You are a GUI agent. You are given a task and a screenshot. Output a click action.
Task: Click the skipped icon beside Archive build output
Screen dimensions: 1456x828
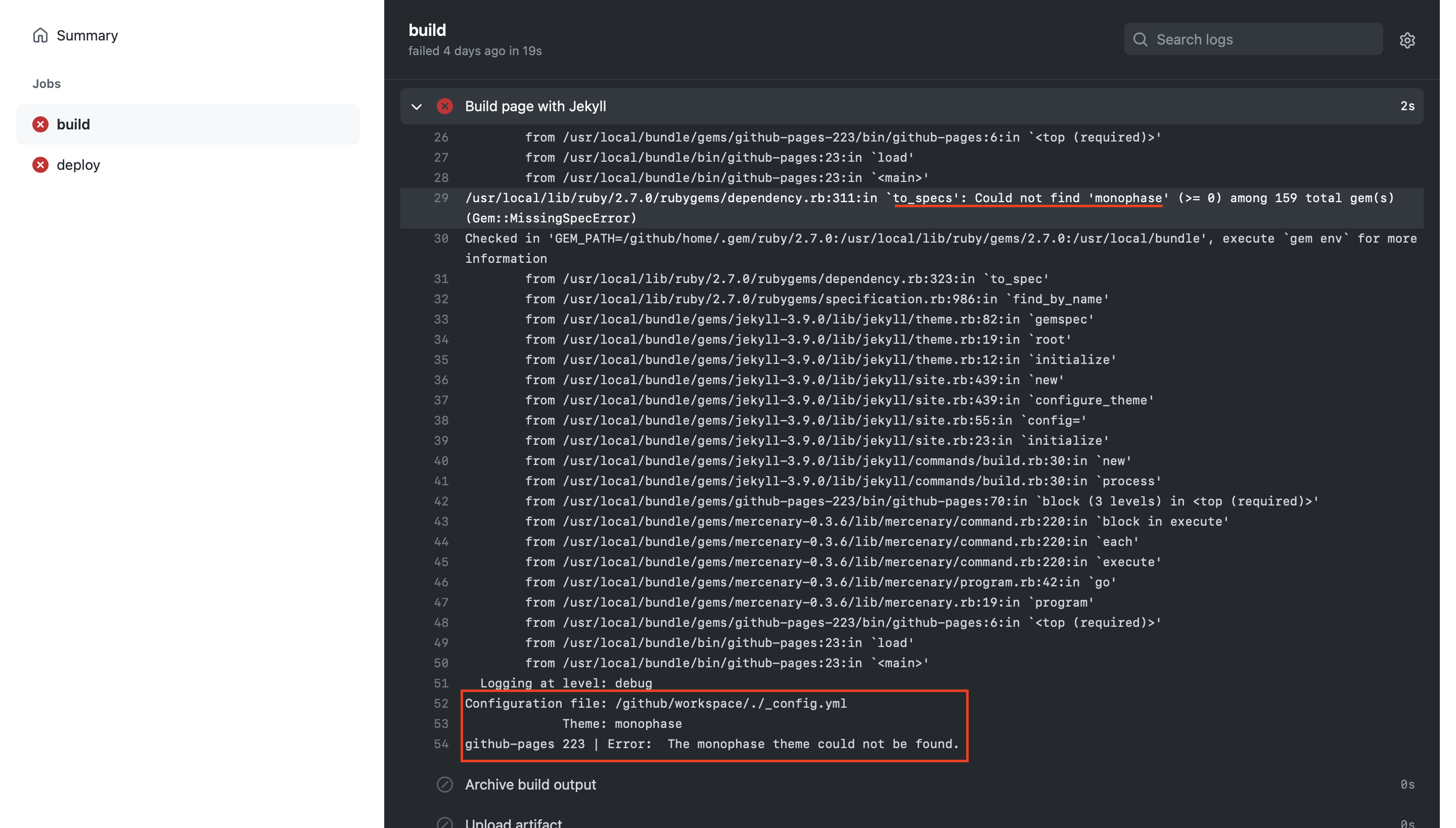(445, 784)
